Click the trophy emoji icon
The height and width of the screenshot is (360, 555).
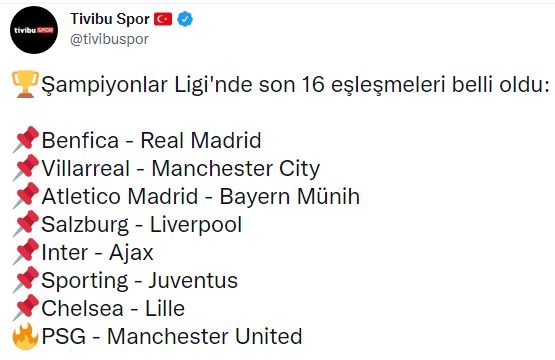tap(25, 84)
